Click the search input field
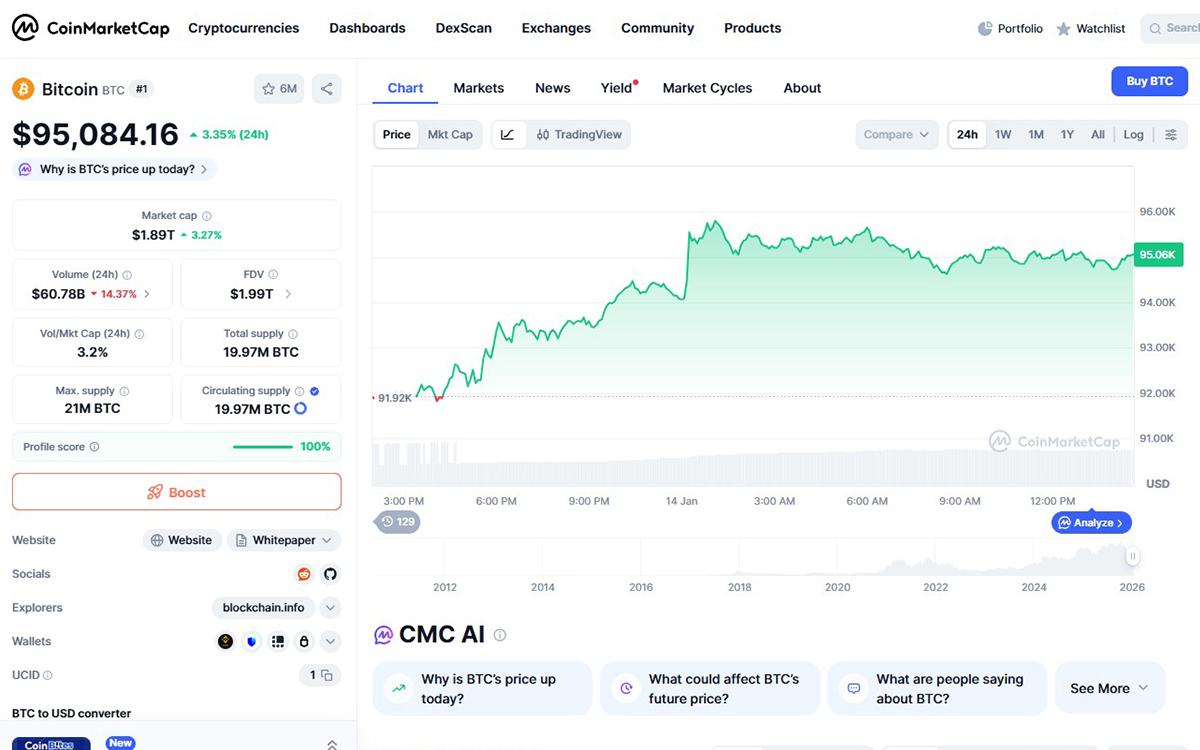 pos(1175,28)
